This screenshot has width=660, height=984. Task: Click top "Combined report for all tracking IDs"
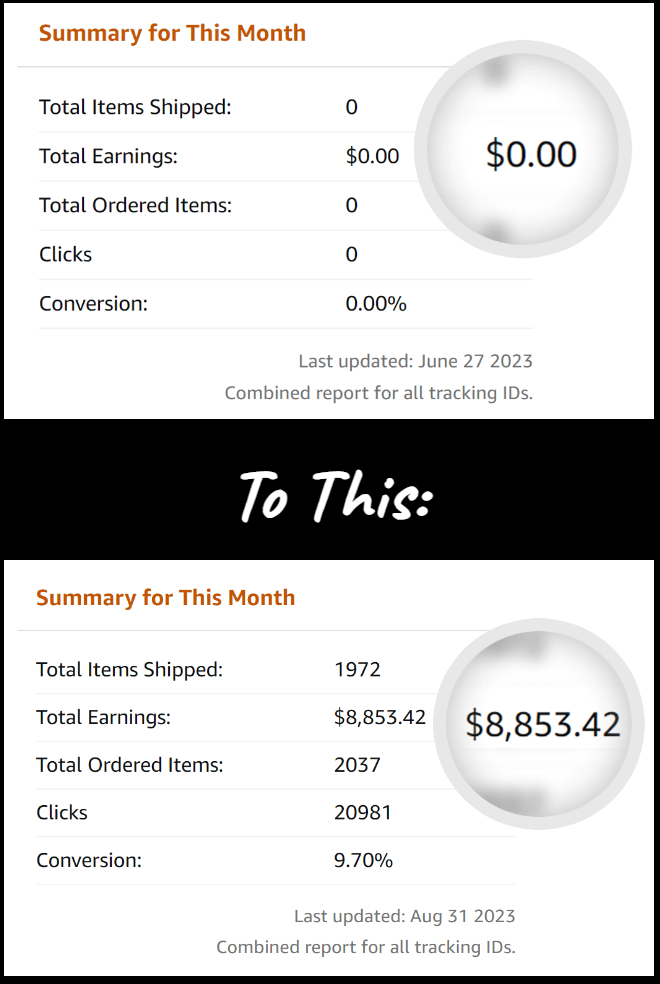point(378,393)
